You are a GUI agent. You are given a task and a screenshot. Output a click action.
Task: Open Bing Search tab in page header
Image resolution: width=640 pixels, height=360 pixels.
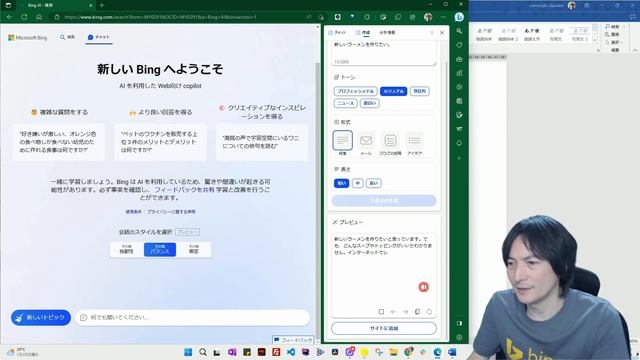coord(67,37)
